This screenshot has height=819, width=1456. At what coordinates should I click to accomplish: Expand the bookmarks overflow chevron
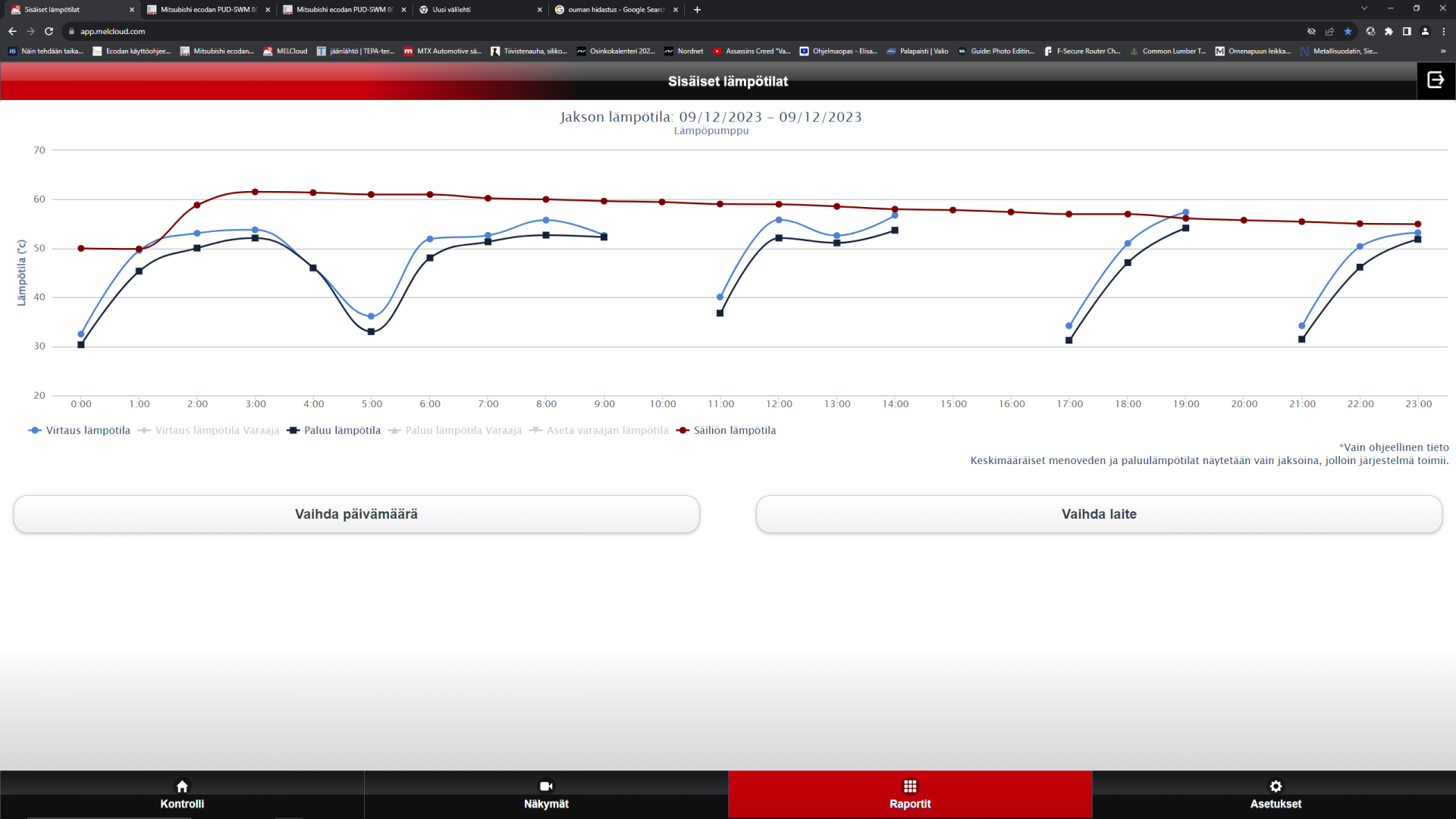[x=1443, y=52]
